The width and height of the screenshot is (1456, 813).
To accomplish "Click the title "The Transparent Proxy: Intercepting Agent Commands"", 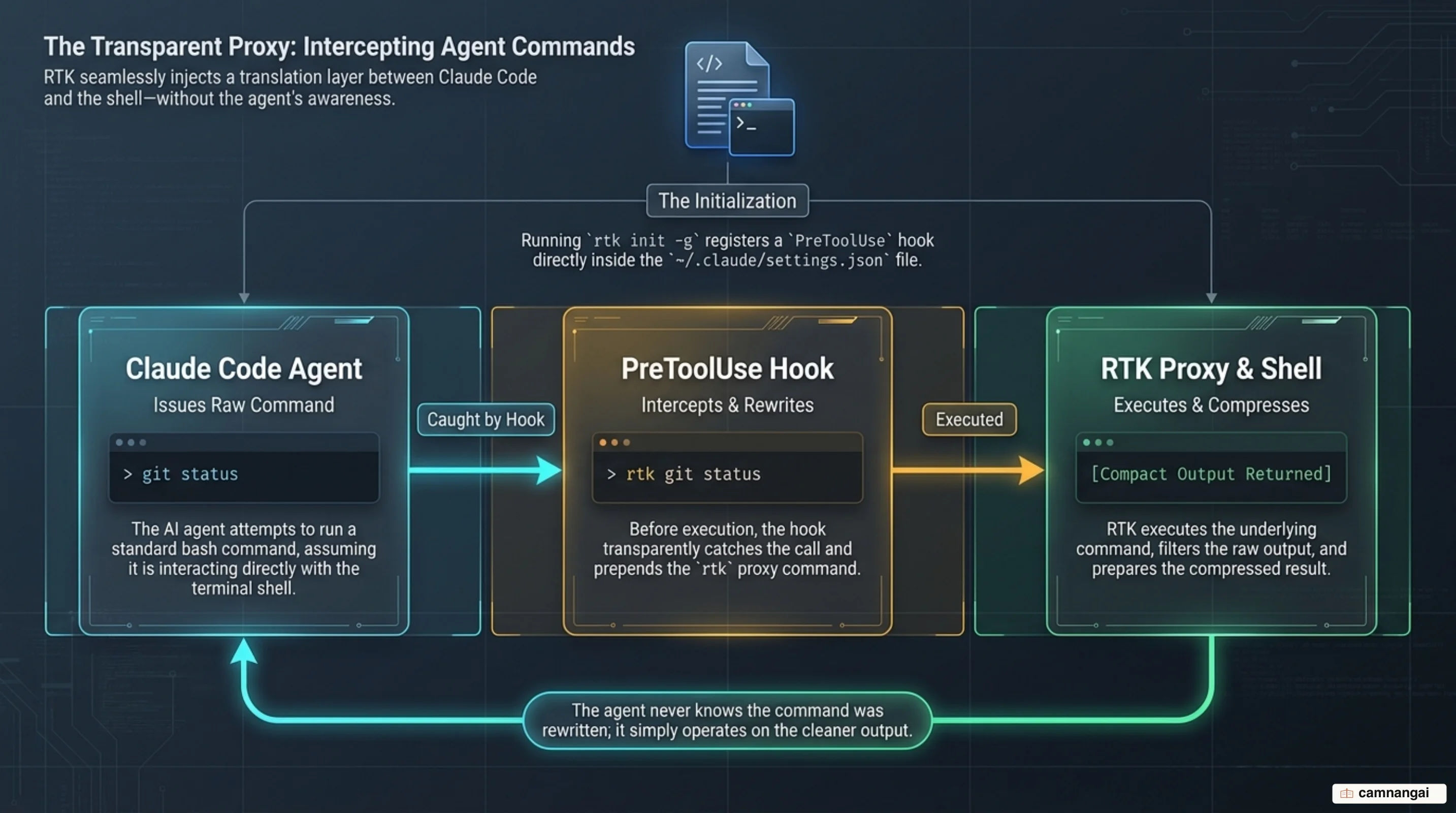I will (x=339, y=47).
